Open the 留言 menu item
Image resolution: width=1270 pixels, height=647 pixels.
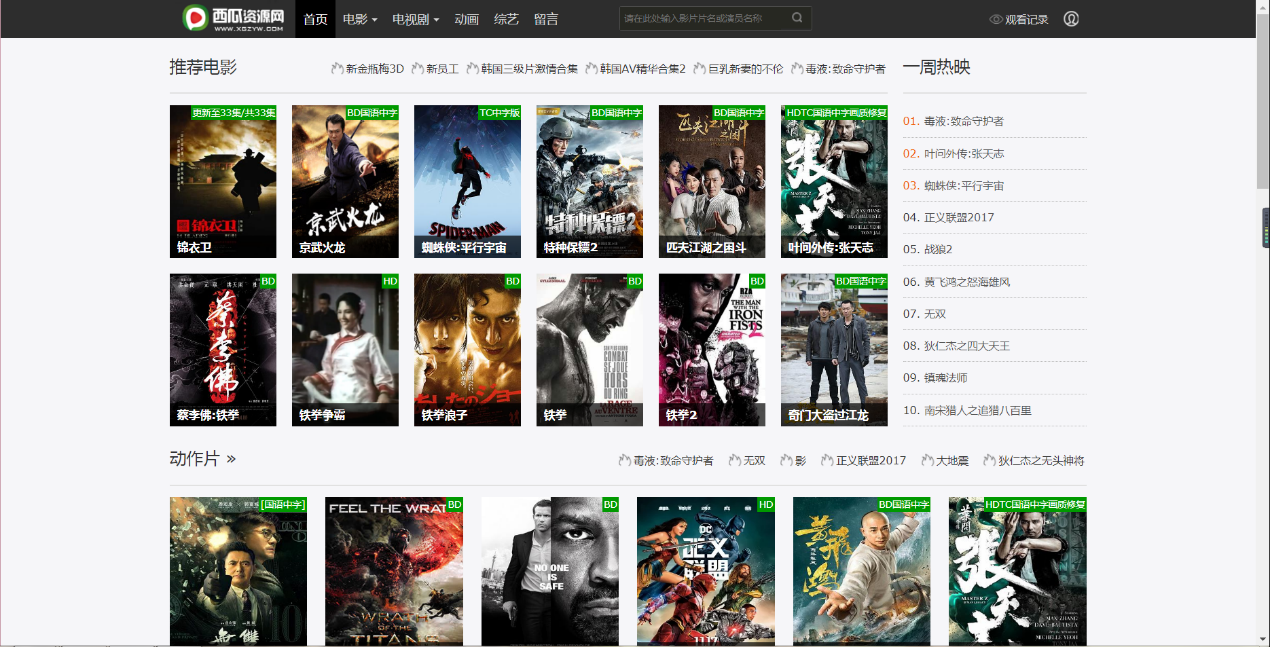tap(546, 19)
